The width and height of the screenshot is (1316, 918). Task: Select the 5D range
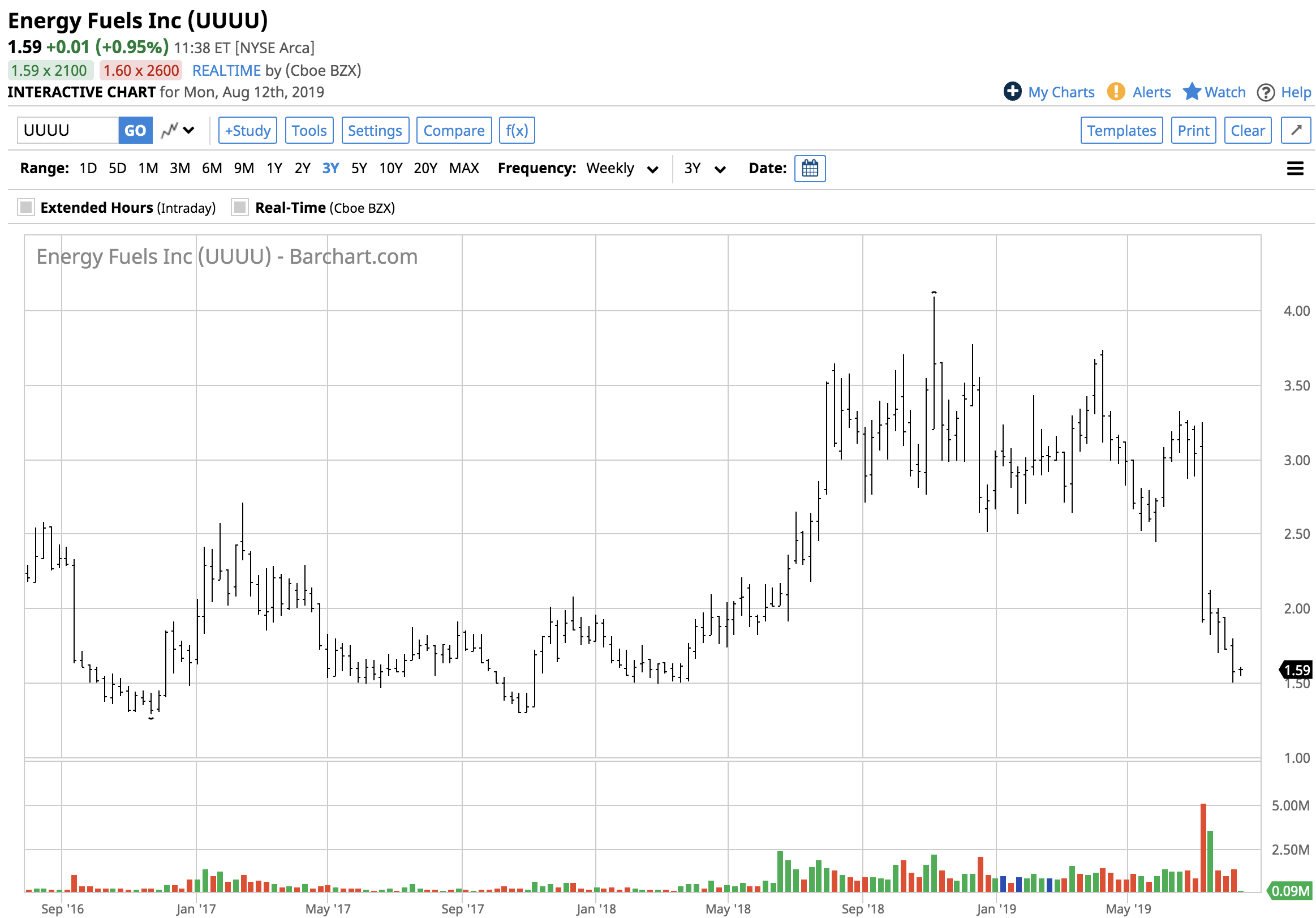click(118, 169)
